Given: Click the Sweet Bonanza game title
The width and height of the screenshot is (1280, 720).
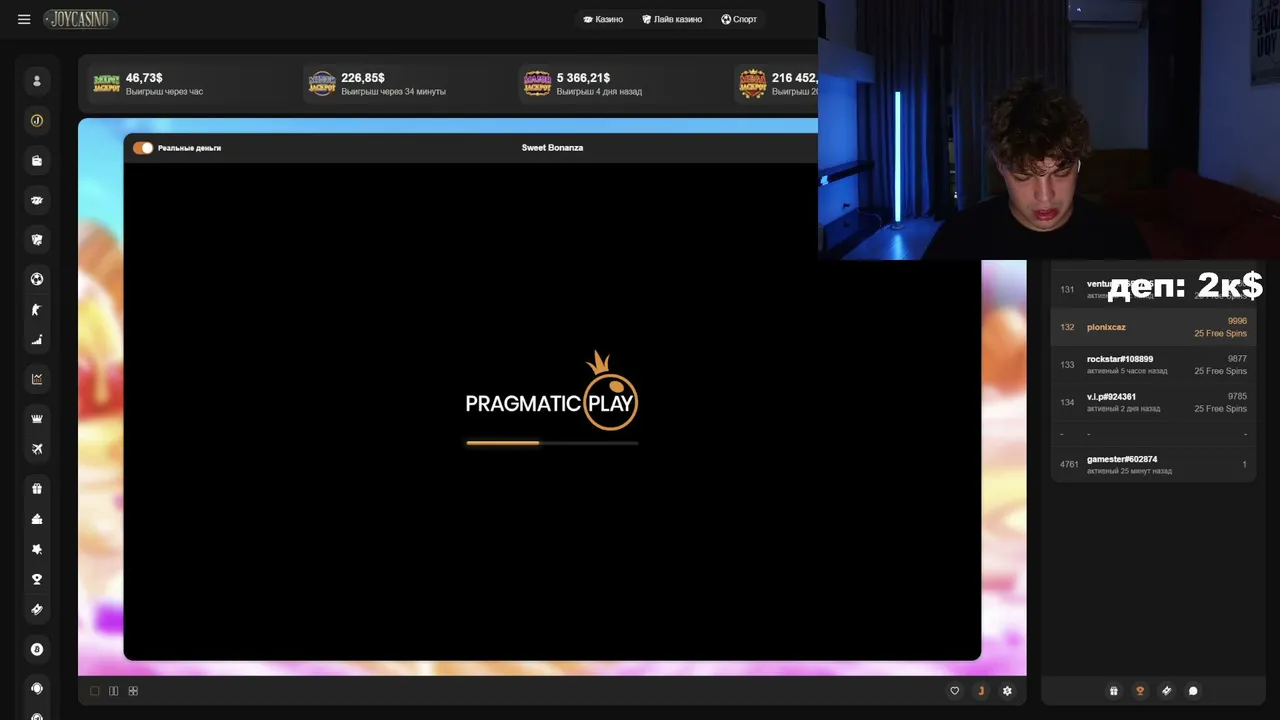Looking at the screenshot, I should tap(552, 148).
